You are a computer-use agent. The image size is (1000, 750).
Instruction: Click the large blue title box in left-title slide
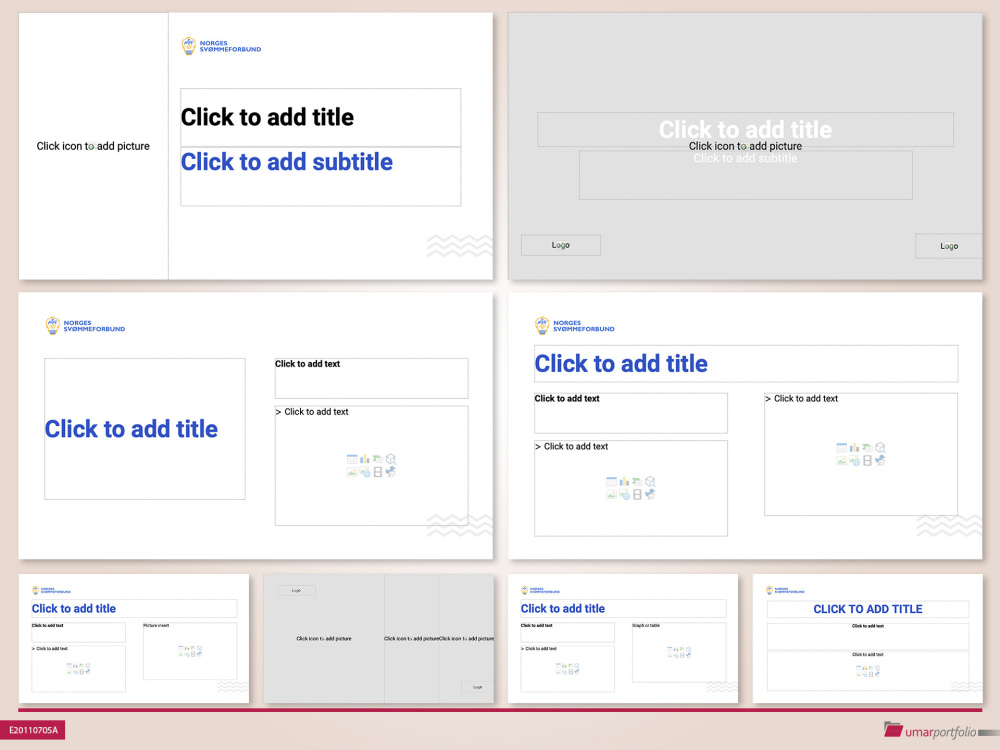(x=145, y=429)
